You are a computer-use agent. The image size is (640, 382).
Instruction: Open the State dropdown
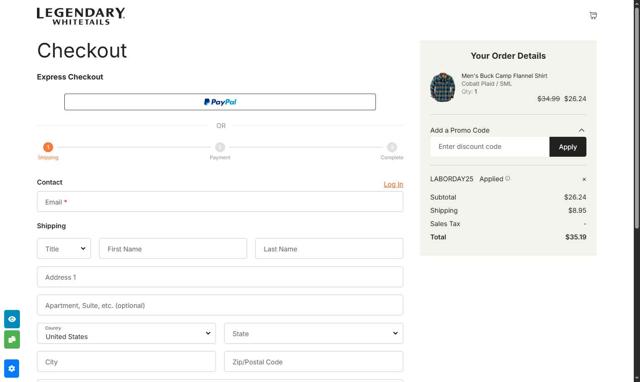point(313,333)
